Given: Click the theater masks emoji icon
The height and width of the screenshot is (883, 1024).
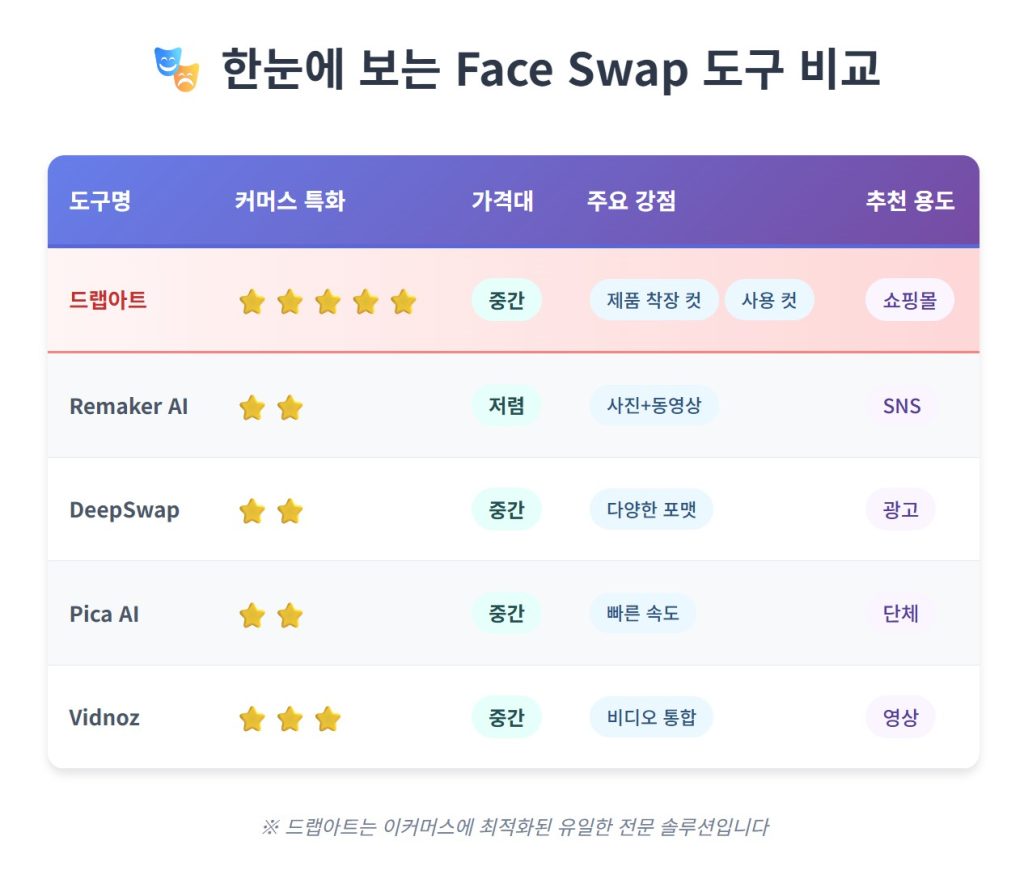Looking at the screenshot, I should [177, 69].
